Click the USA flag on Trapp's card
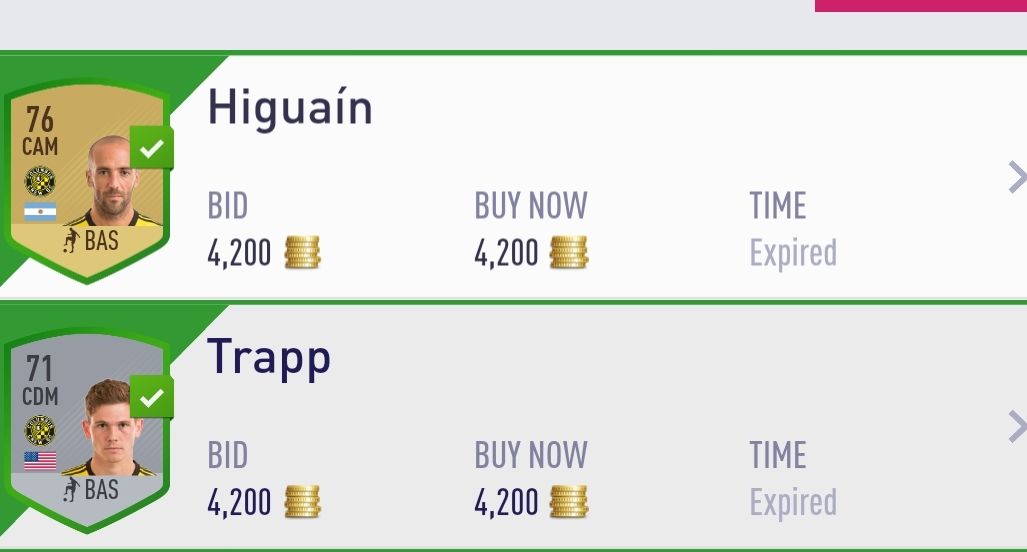This screenshot has height=552, width=1027. point(40,461)
